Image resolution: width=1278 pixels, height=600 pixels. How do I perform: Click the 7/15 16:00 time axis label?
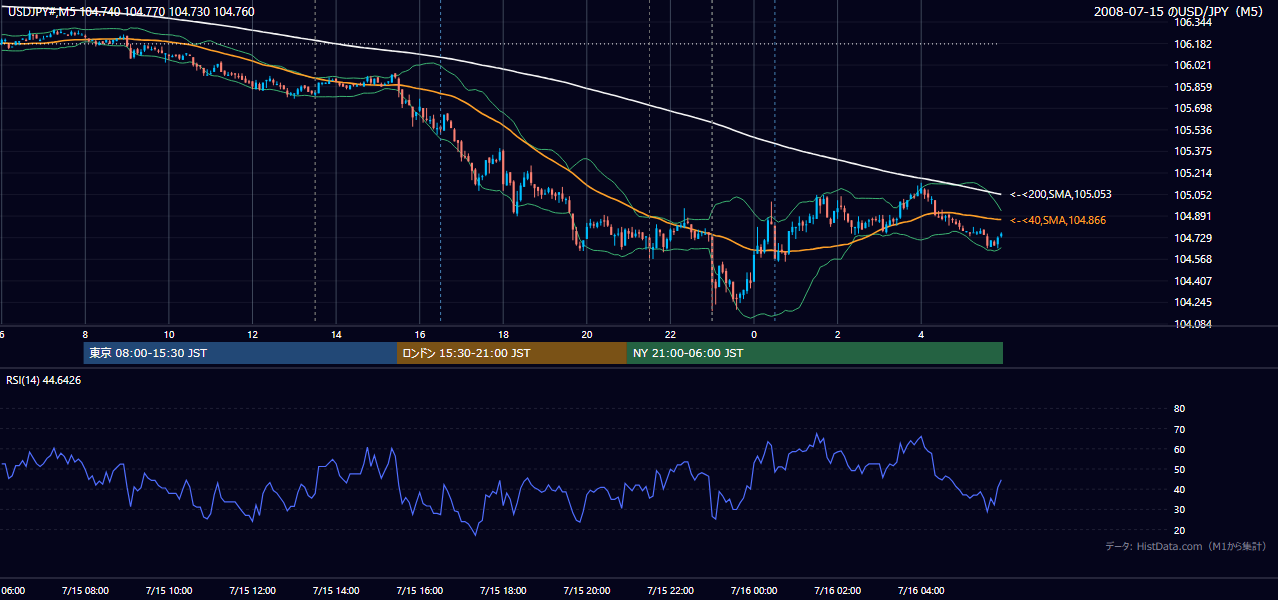pos(419,590)
